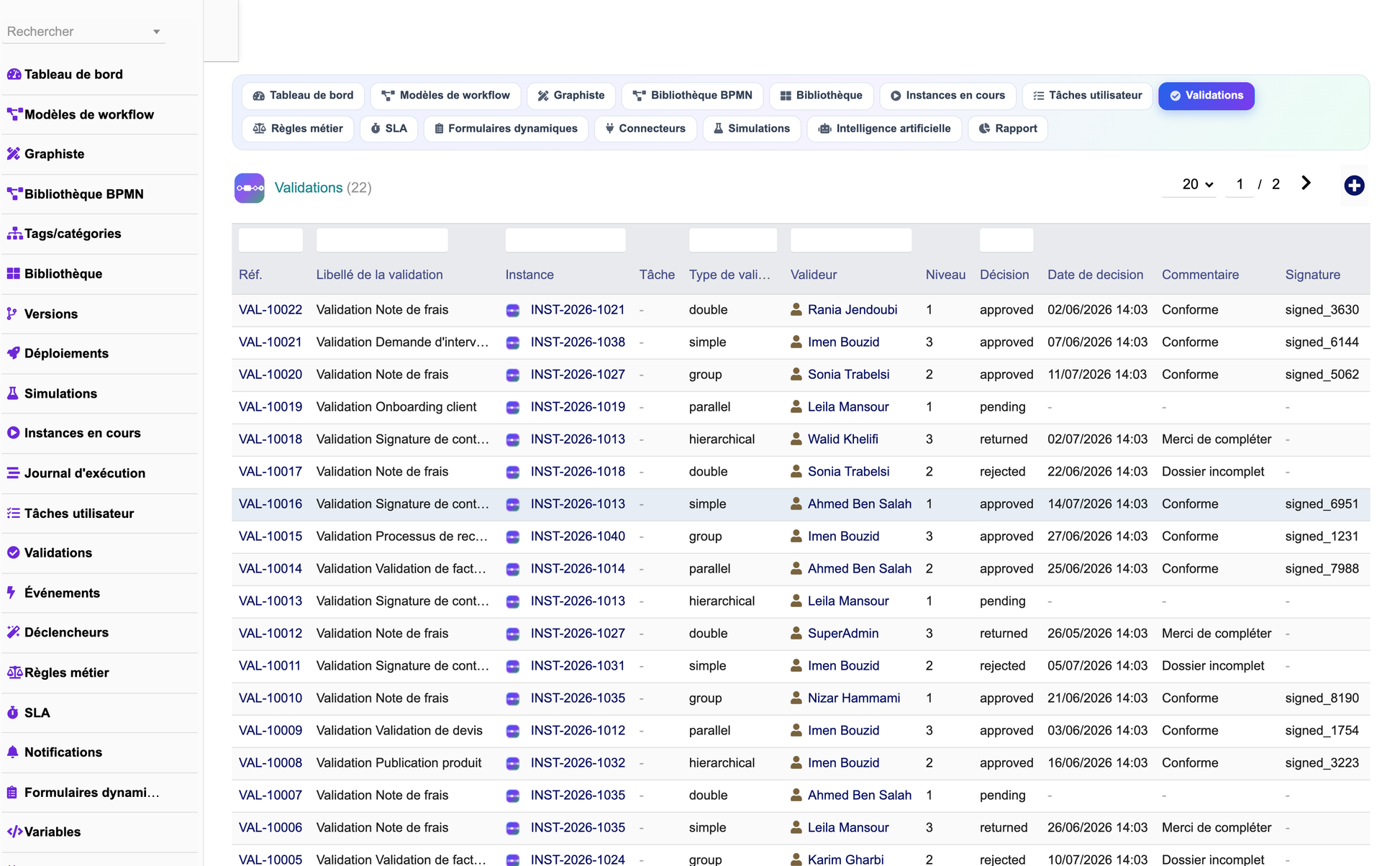Viewport: 1400px width, 866px height.
Task: Open validator link Walid Khelifi
Action: (x=842, y=439)
